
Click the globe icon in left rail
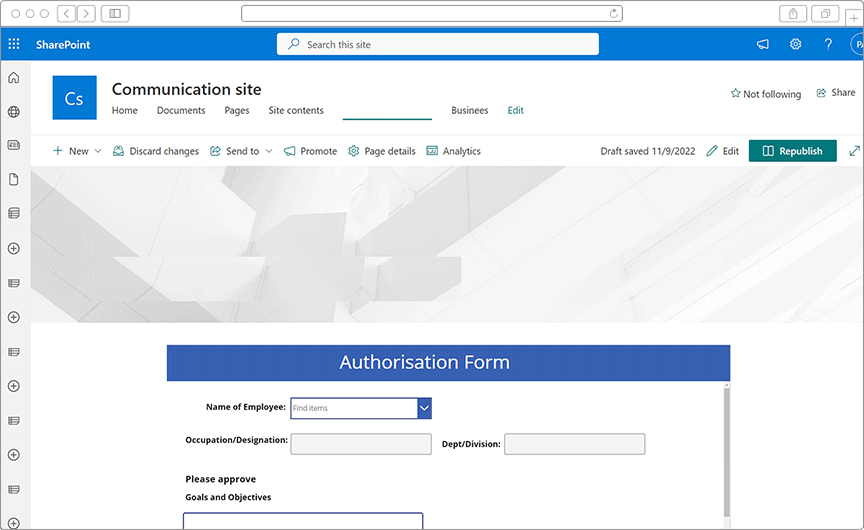click(x=14, y=113)
